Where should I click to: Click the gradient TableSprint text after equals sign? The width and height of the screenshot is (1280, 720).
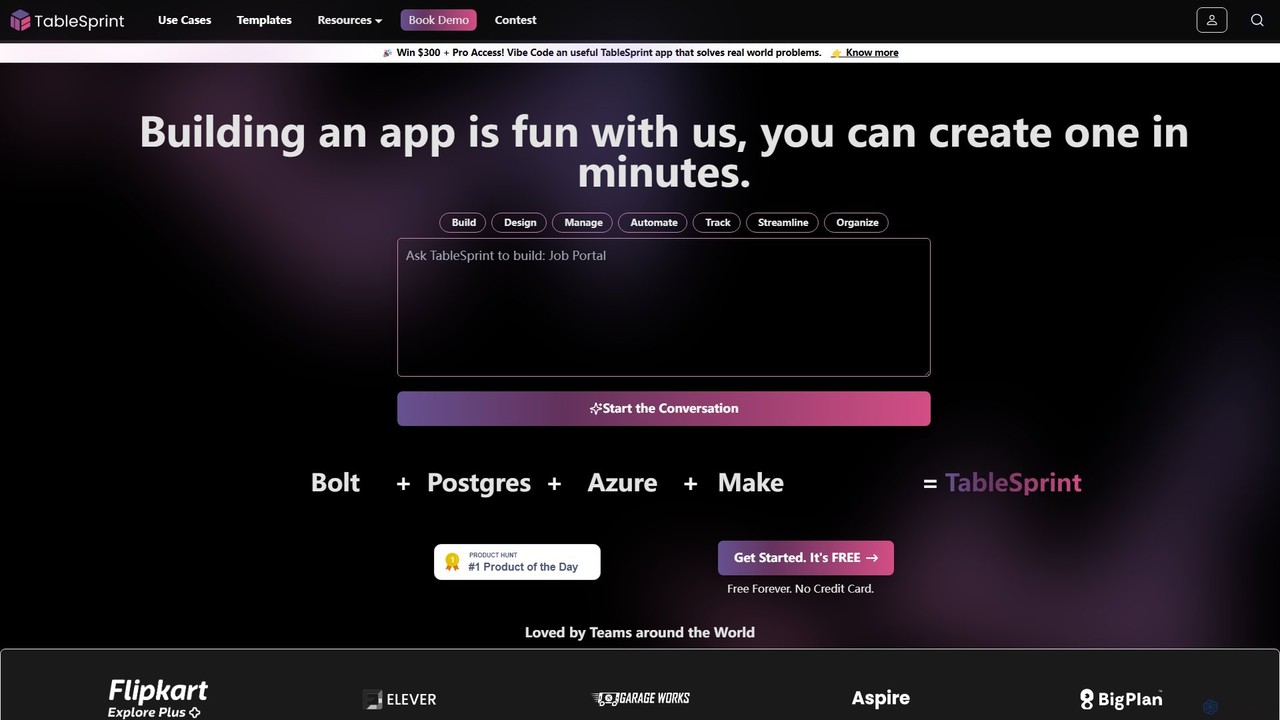[x=1013, y=483]
